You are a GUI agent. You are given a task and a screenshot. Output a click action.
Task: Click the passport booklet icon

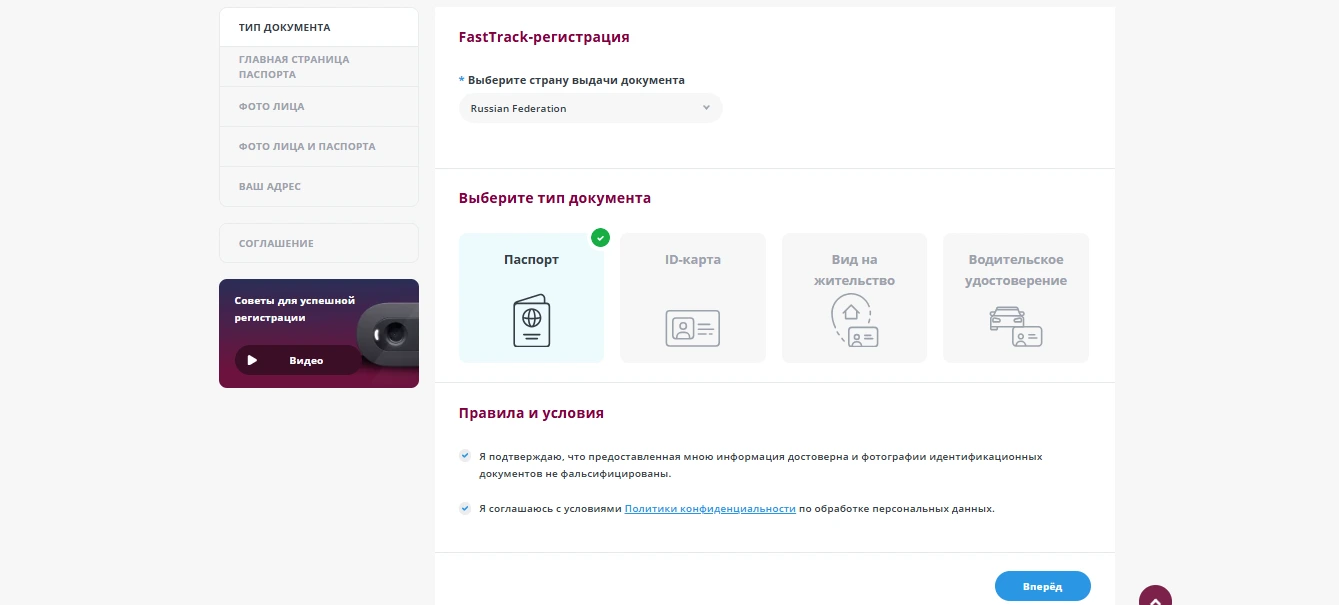point(531,322)
